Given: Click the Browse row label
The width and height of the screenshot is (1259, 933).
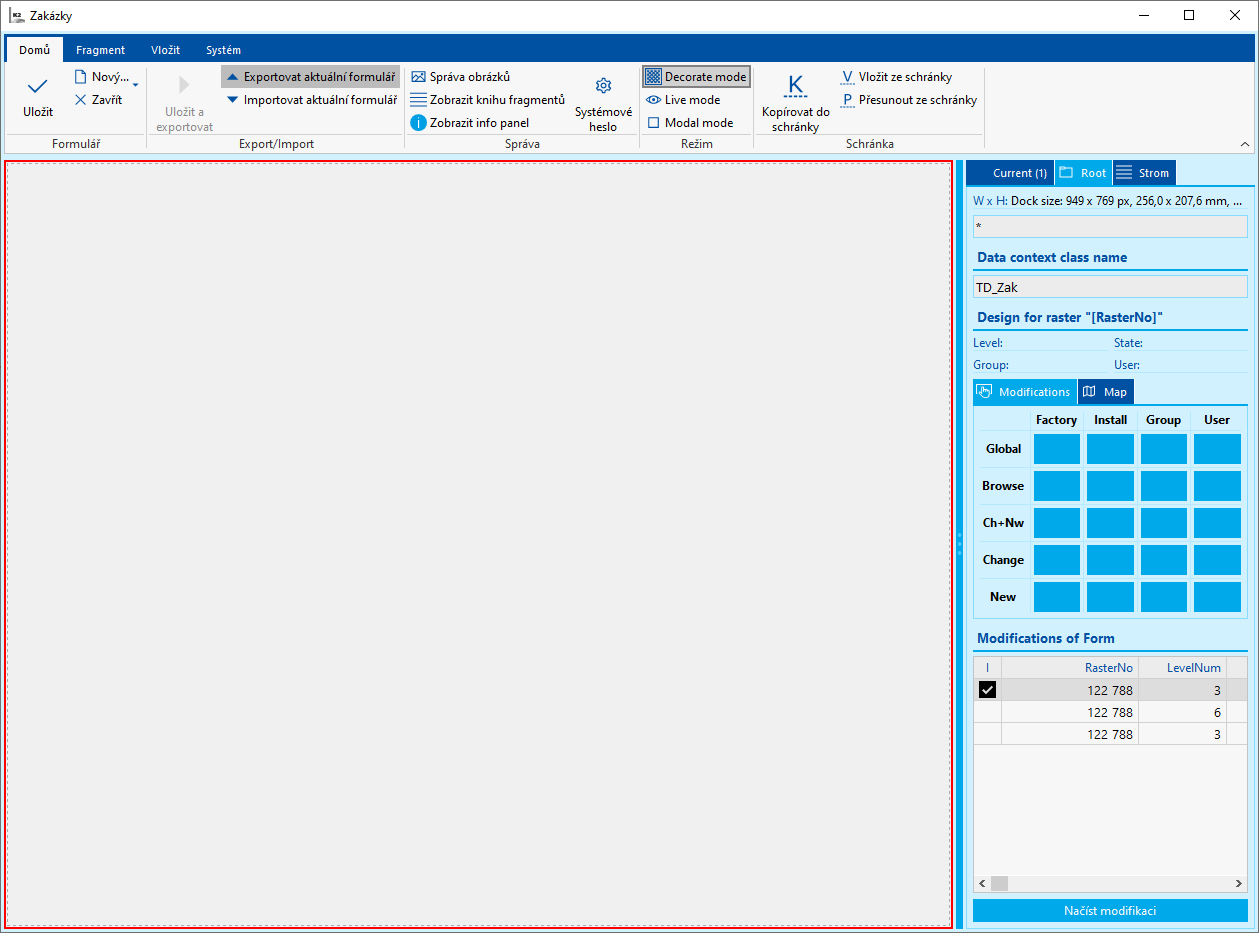Looking at the screenshot, I should click(x=1003, y=486).
